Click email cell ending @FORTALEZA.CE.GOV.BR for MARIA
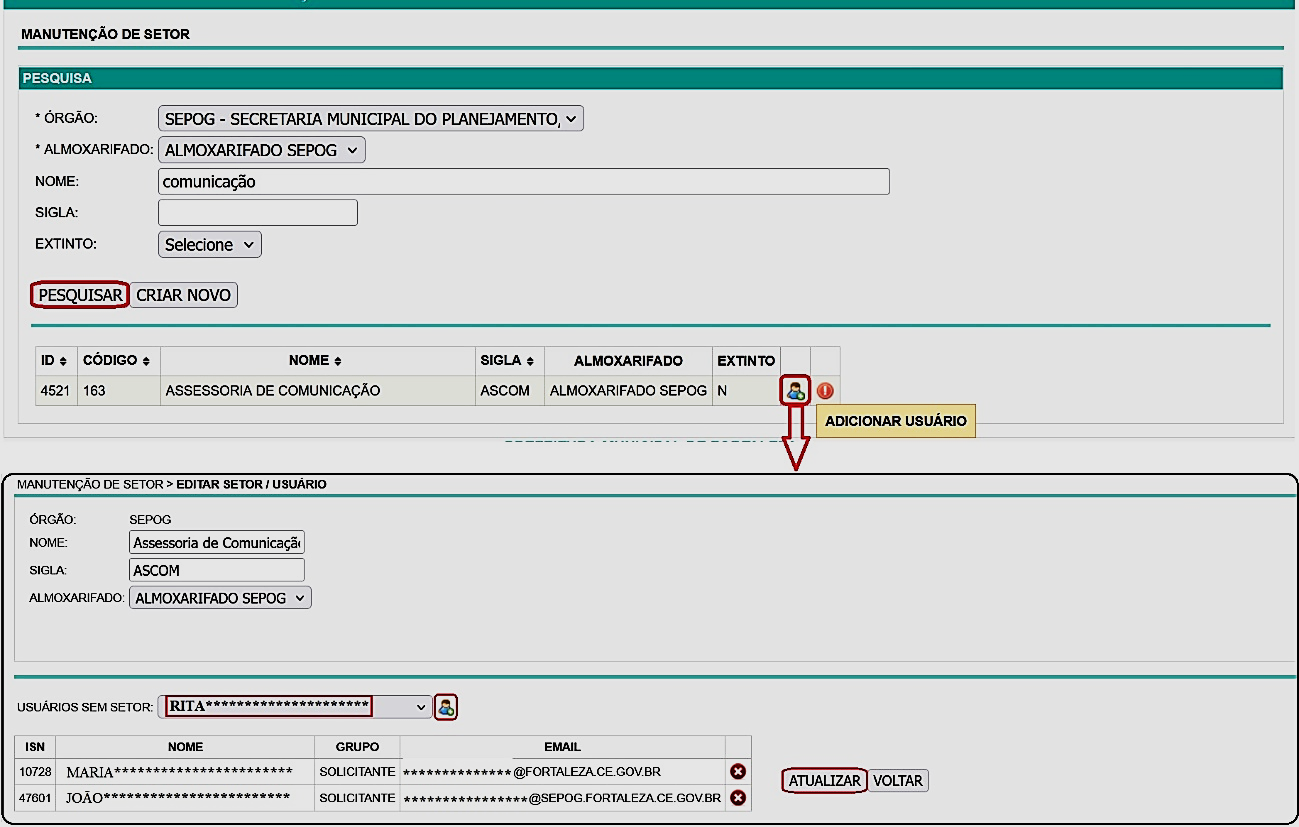 click(x=563, y=772)
